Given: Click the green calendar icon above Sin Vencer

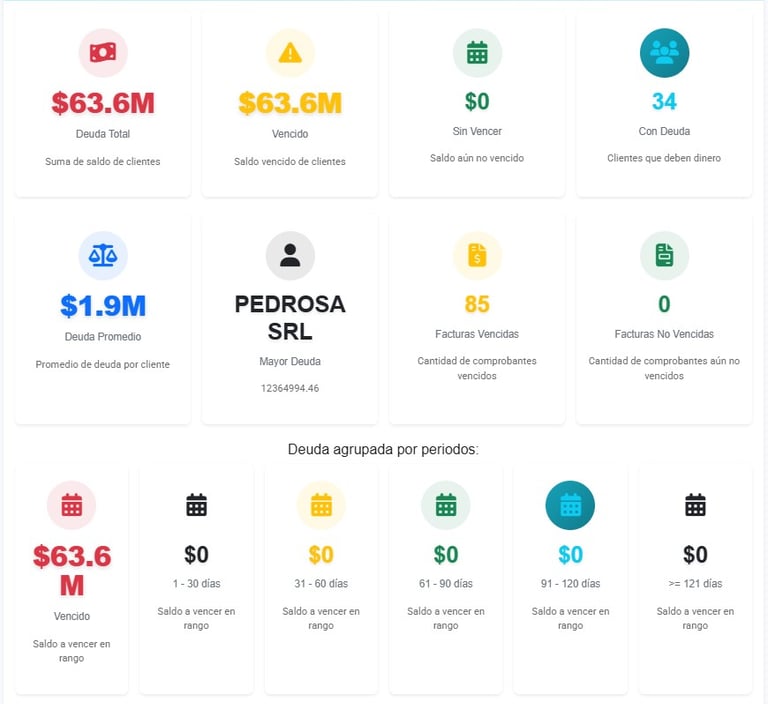Looking at the screenshot, I should tap(477, 53).
